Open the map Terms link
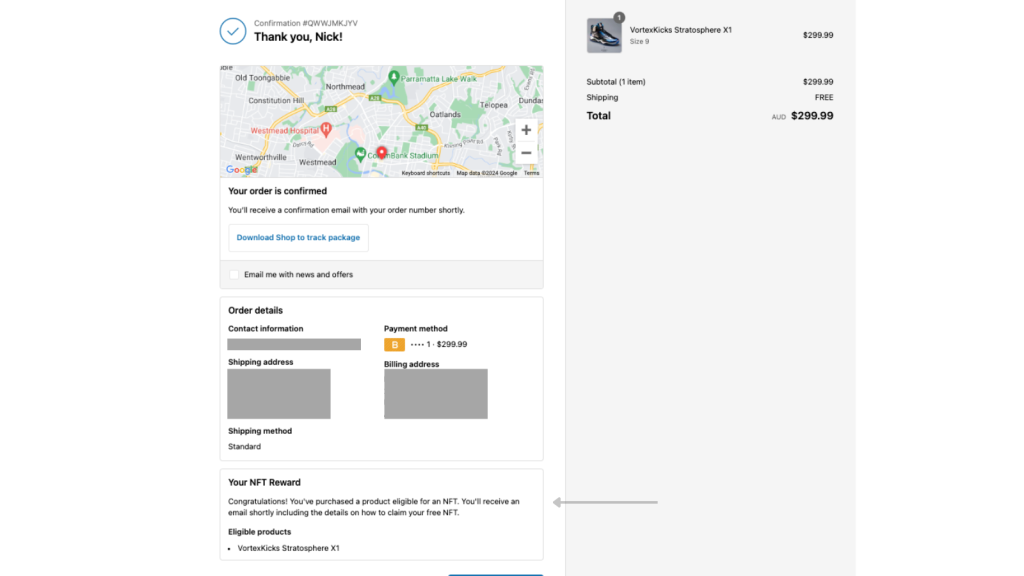Viewport: 1024px width, 576px height. click(x=531, y=173)
